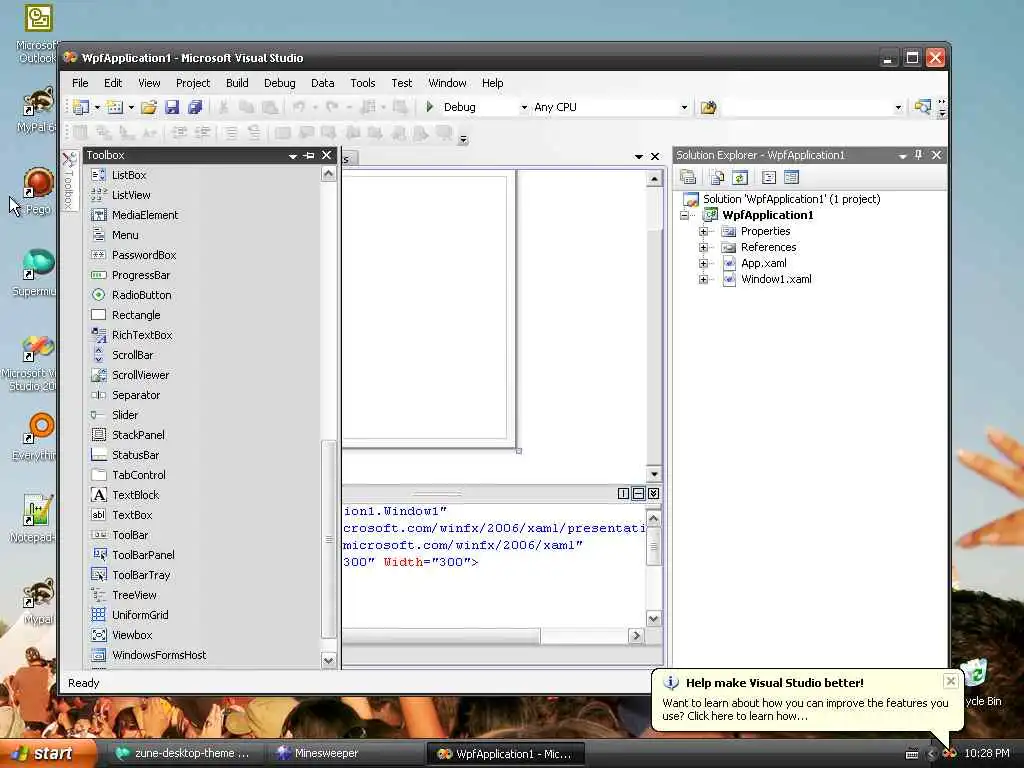This screenshot has width=1024, height=768.
Task: Save the current file with floppy icon
Action: 172,107
